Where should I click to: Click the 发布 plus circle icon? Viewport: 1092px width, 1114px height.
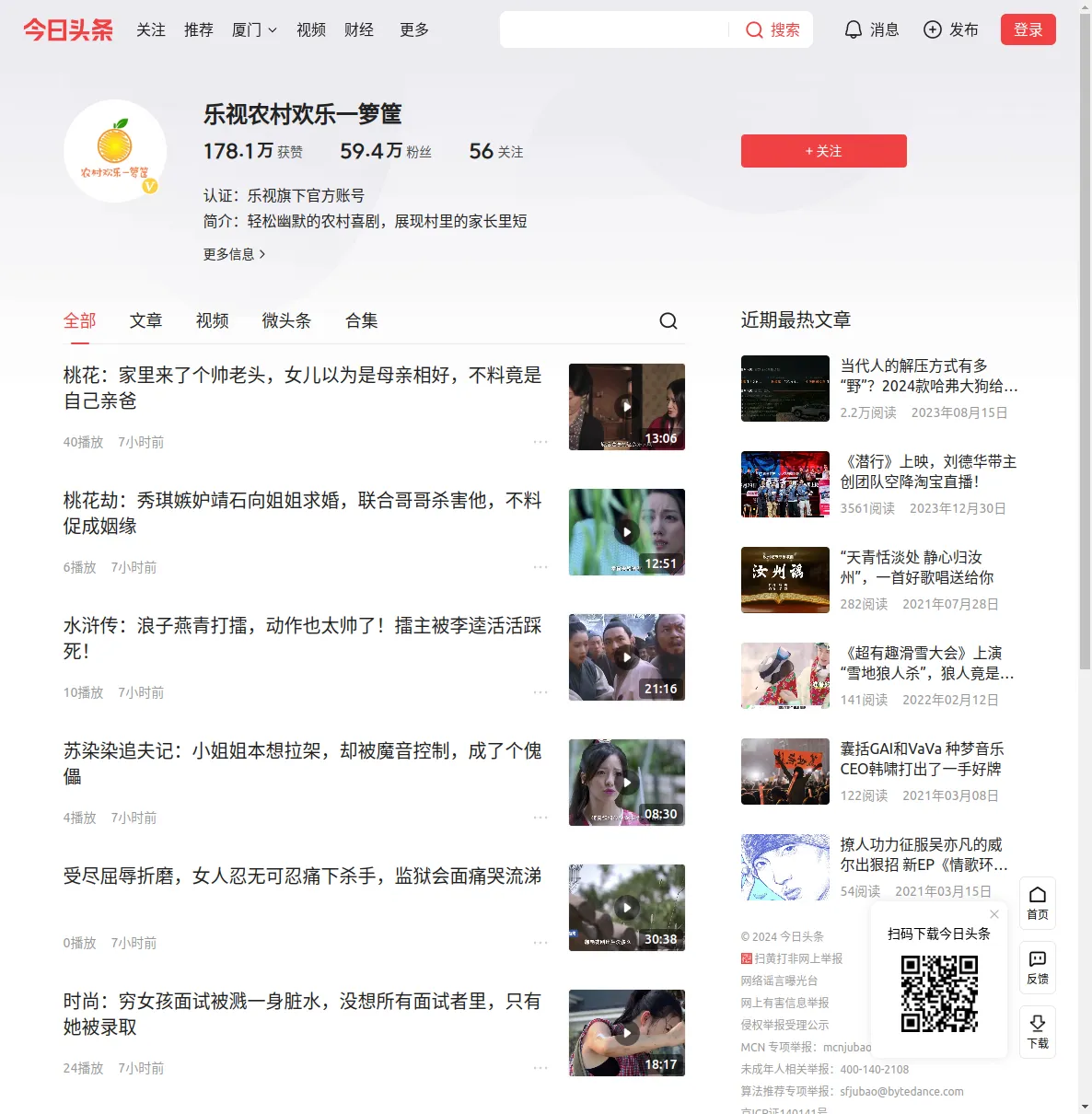pyautogui.click(x=933, y=30)
